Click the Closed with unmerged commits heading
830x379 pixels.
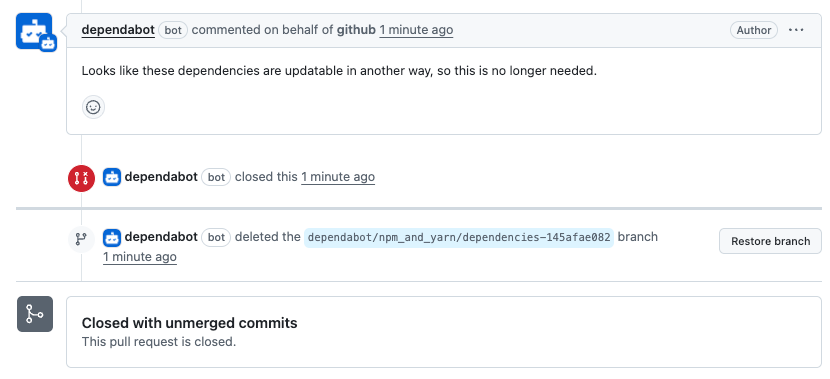click(190, 323)
